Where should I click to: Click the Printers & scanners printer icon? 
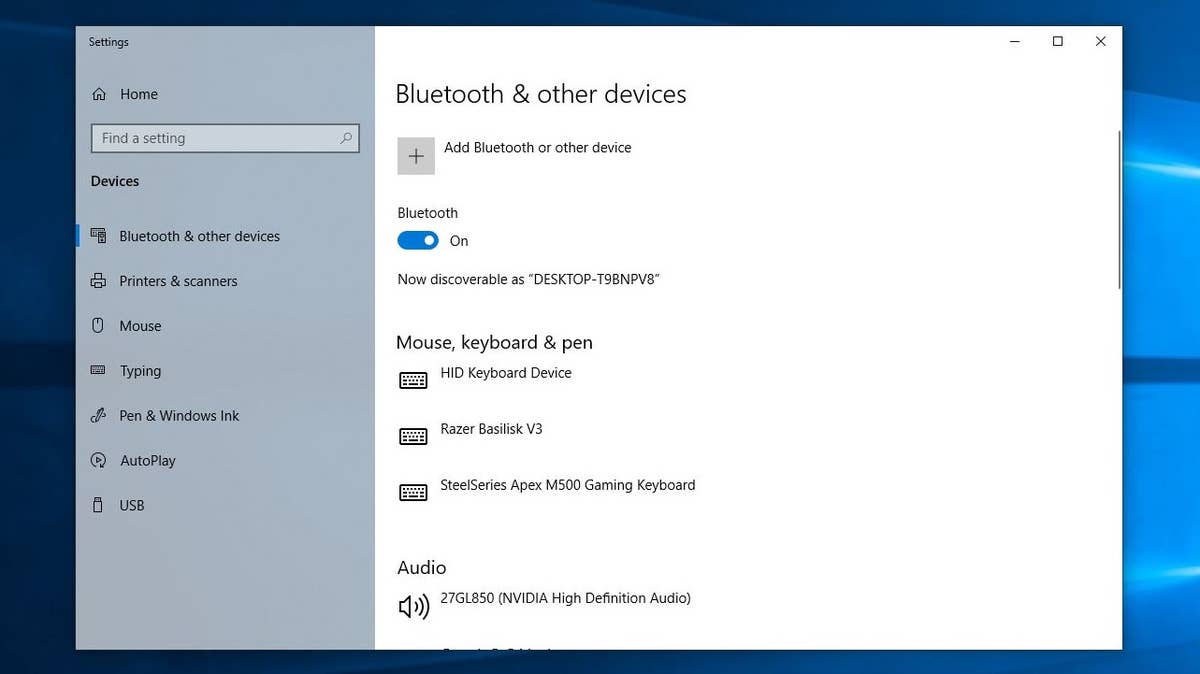[x=98, y=281]
